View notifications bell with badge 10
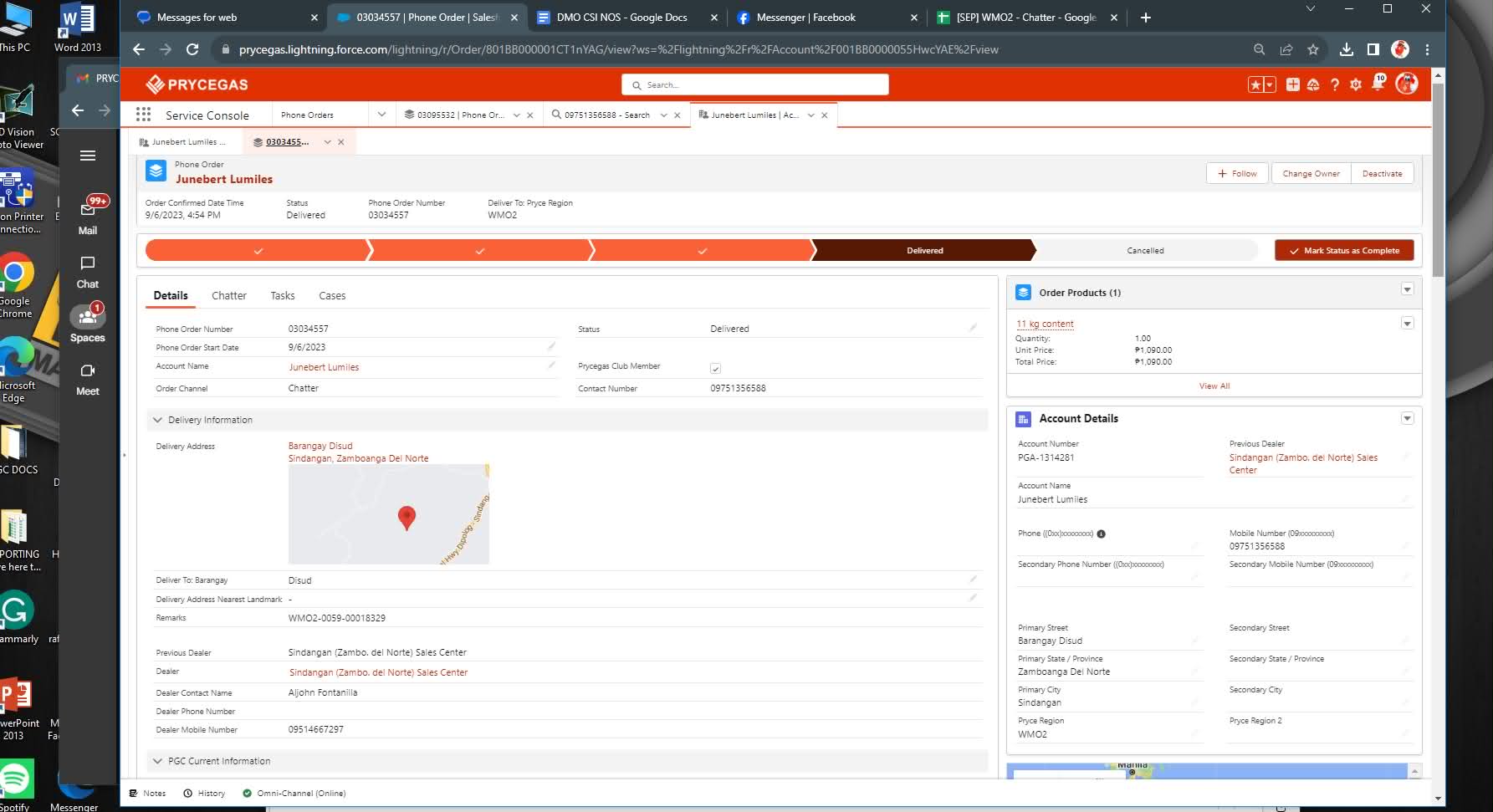This screenshot has width=1493, height=812. [x=1378, y=84]
